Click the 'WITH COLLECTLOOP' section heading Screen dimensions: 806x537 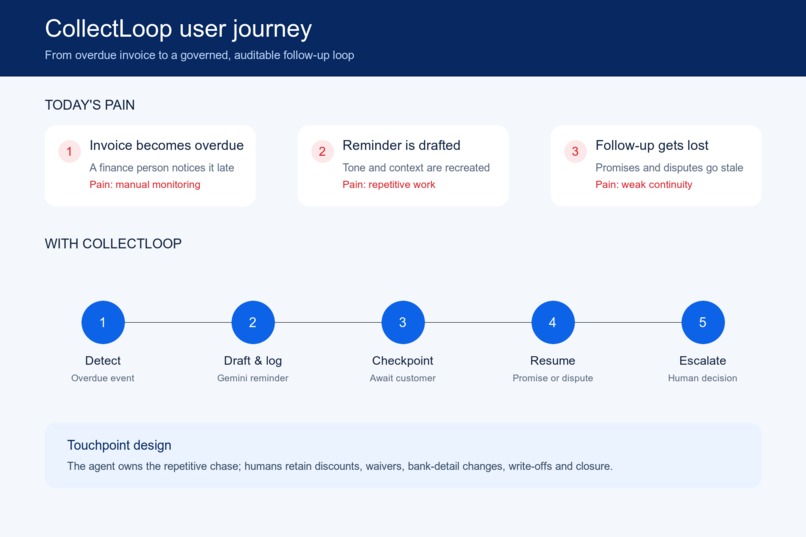113,244
